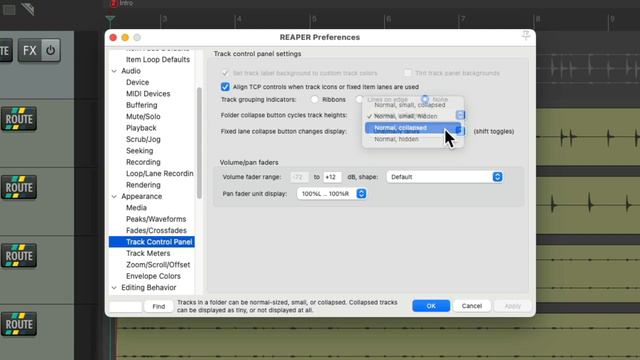The width and height of the screenshot is (640, 360).
Task: Click the -72 volume fader min field
Action: (300, 177)
